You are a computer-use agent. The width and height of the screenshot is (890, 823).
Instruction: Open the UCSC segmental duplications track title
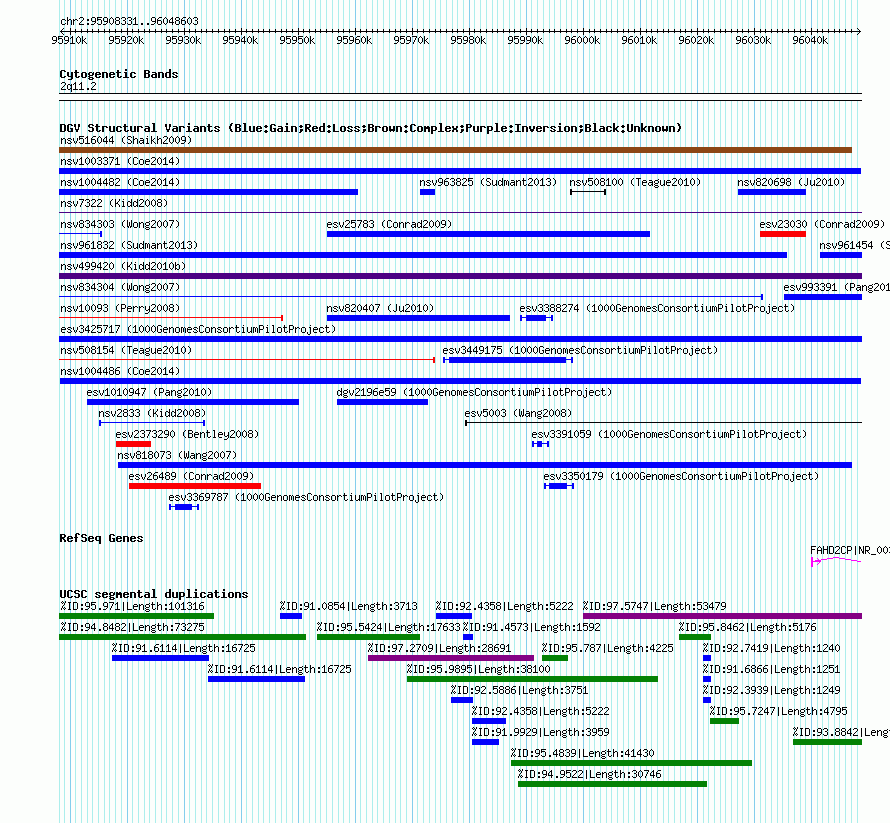pyautogui.click(x=154, y=594)
